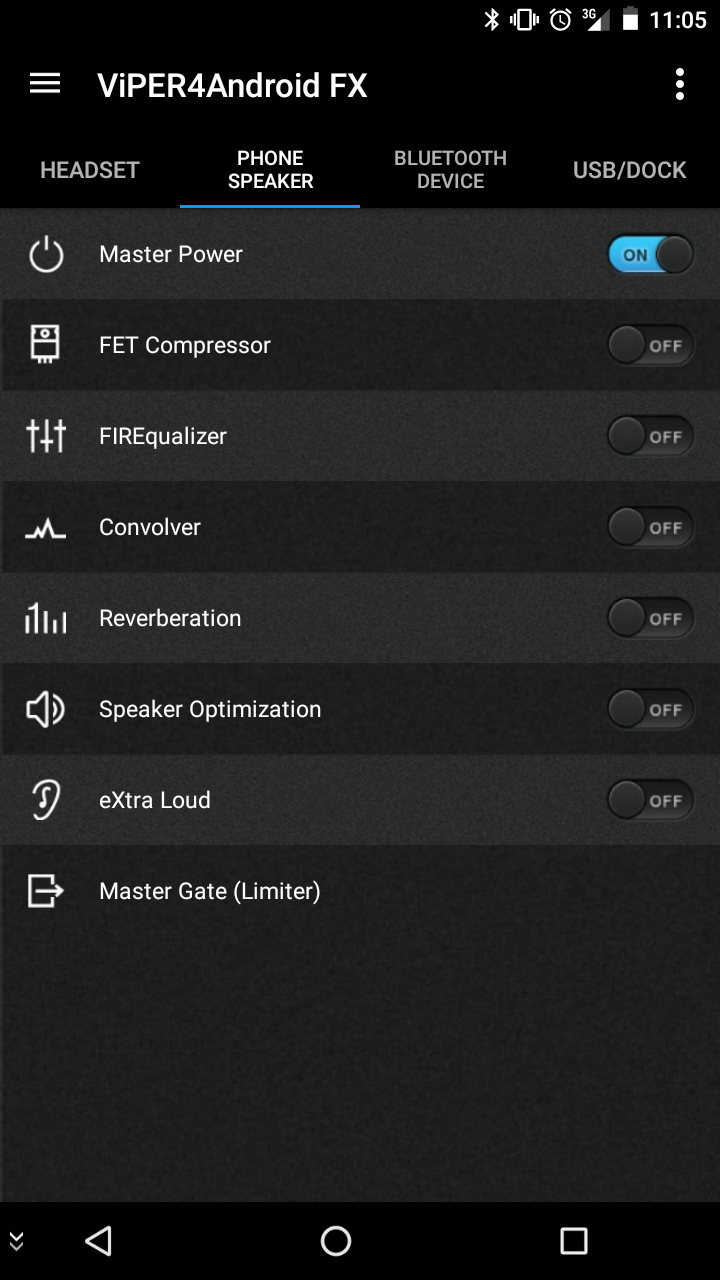Screen dimensions: 720x1280
Task: Expand the Speaker Optimization row
Action: [360, 709]
